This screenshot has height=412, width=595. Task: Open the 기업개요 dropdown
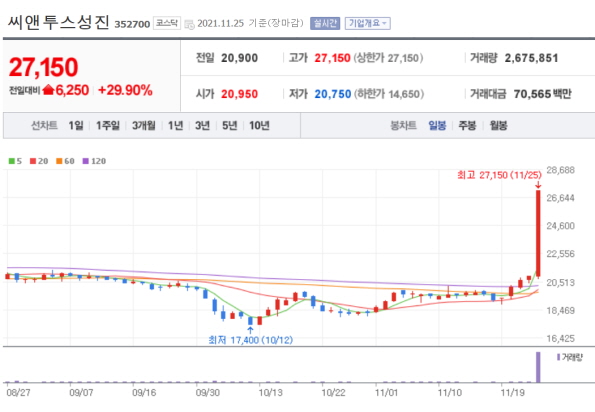pyautogui.click(x=367, y=24)
